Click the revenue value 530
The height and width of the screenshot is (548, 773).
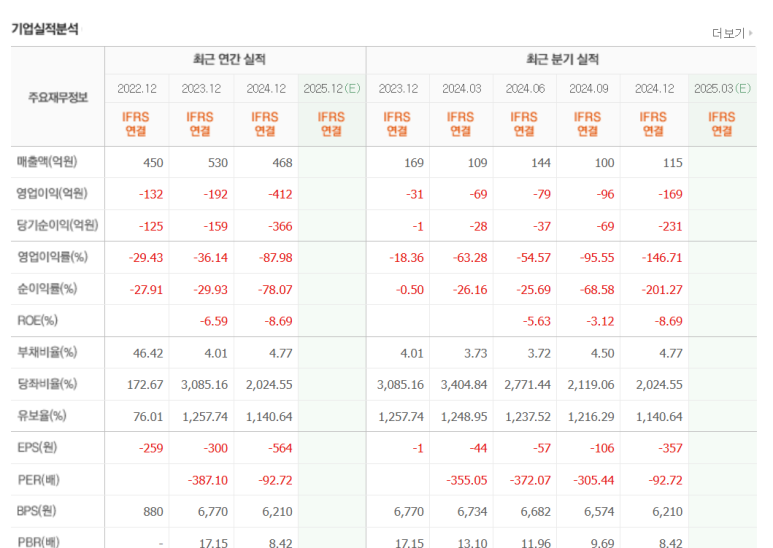pos(217,163)
